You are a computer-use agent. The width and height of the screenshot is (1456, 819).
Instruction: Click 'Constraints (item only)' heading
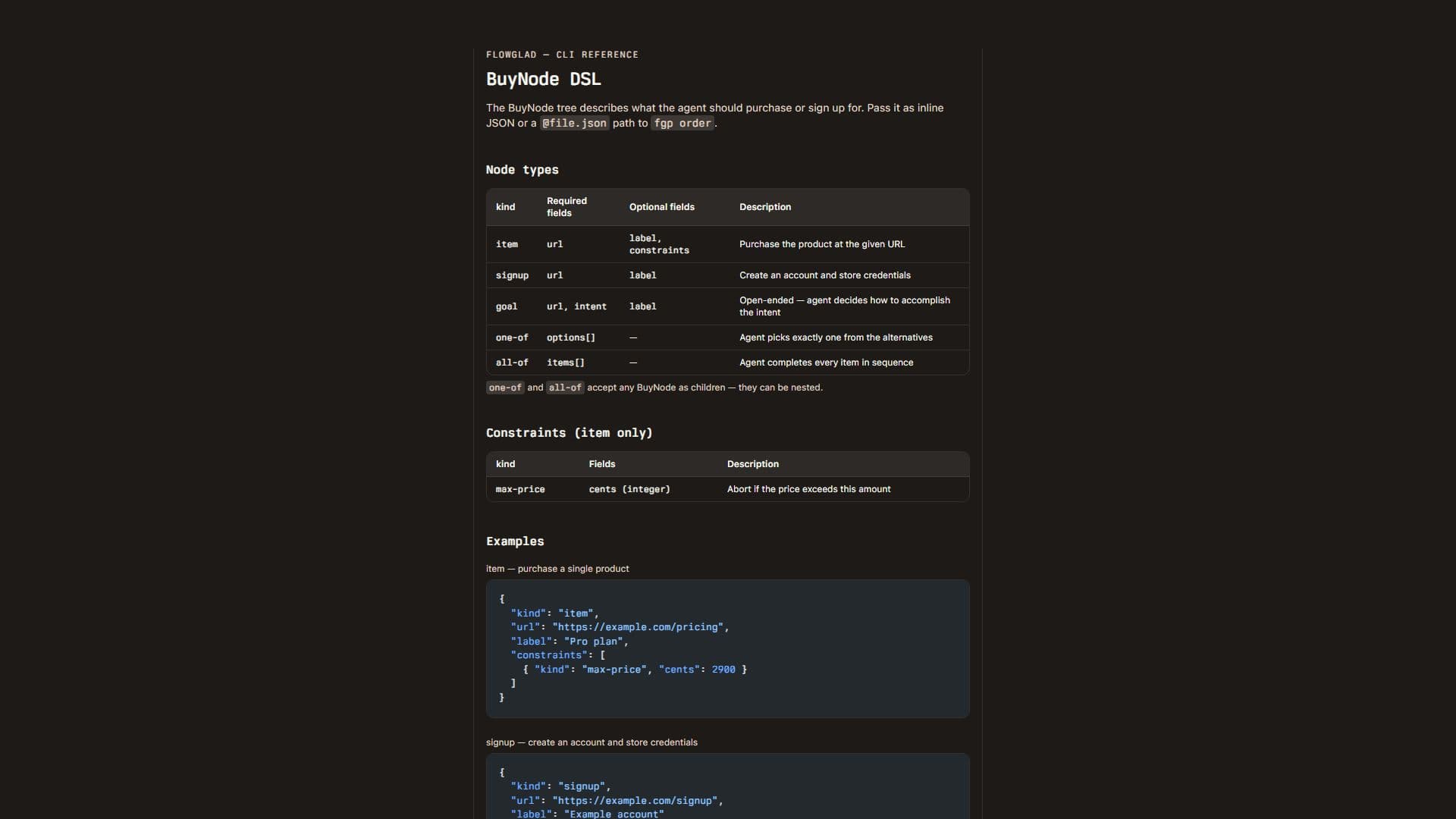[569, 433]
